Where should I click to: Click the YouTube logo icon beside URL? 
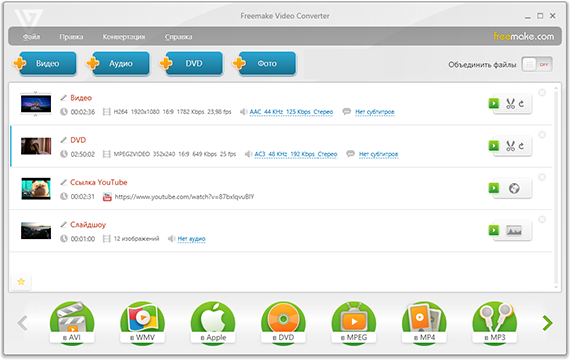pos(107,197)
